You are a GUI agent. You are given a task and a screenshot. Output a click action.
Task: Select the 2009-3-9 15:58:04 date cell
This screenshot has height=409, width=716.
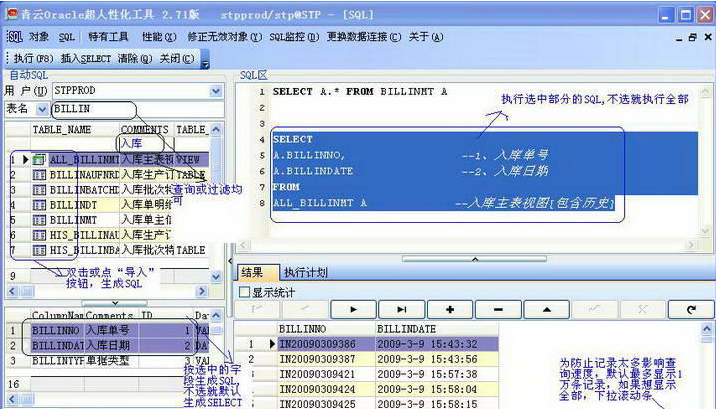click(x=437, y=389)
